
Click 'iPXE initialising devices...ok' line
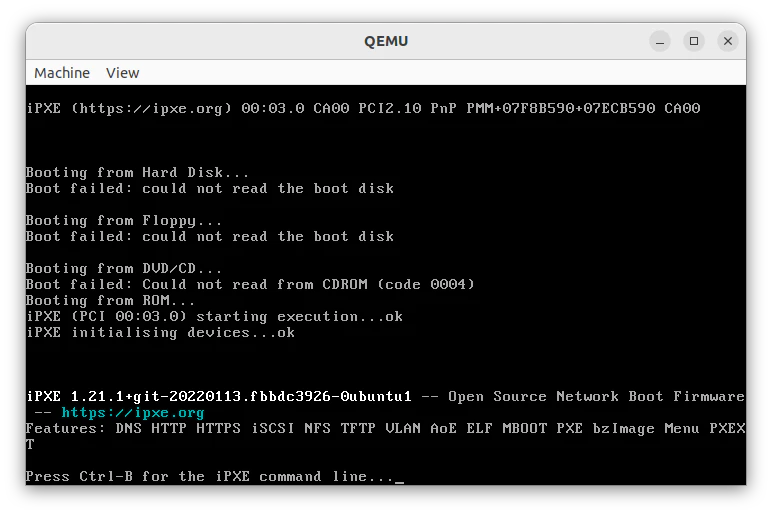click(x=161, y=332)
